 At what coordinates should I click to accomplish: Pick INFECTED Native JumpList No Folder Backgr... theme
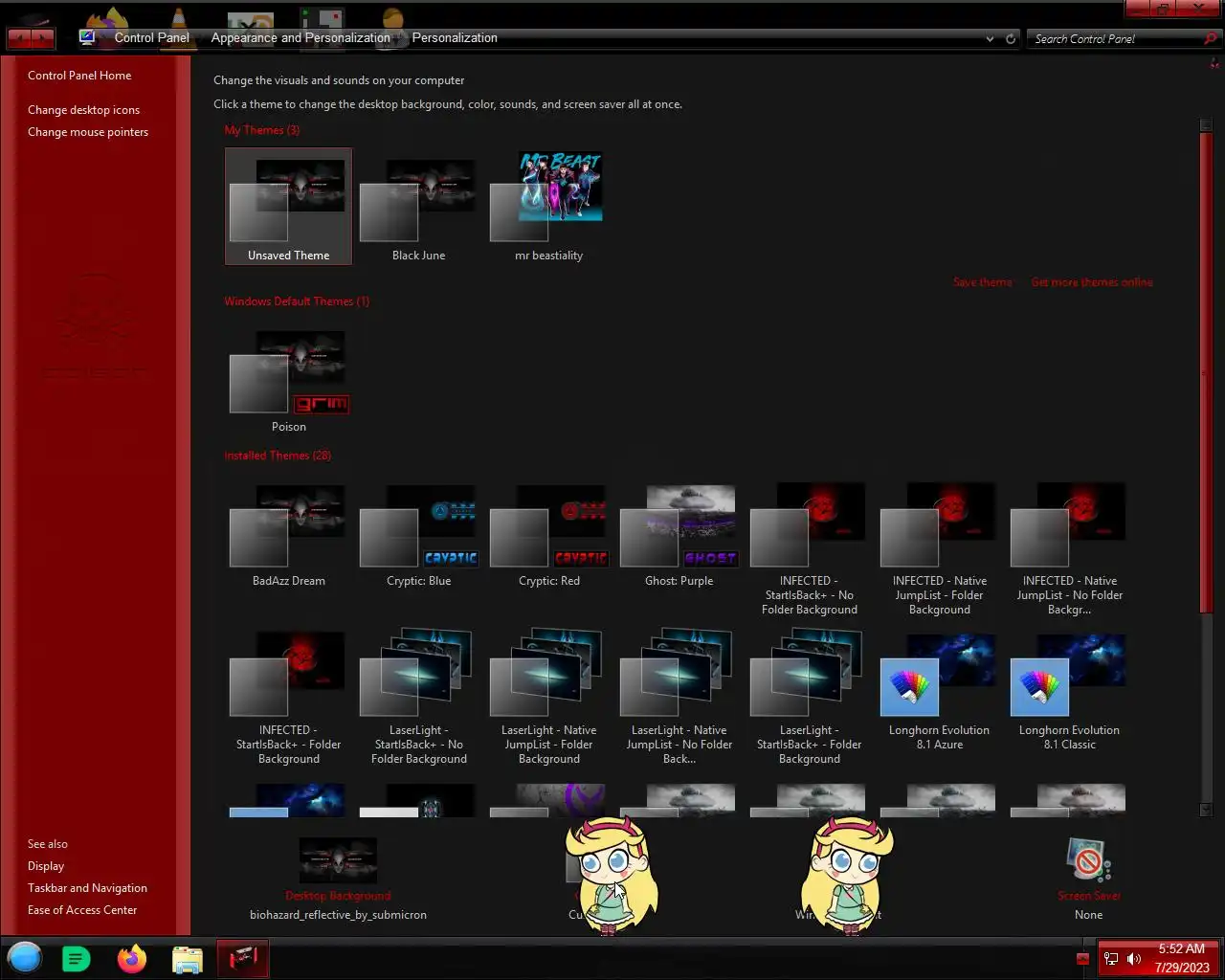click(x=1069, y=549)
